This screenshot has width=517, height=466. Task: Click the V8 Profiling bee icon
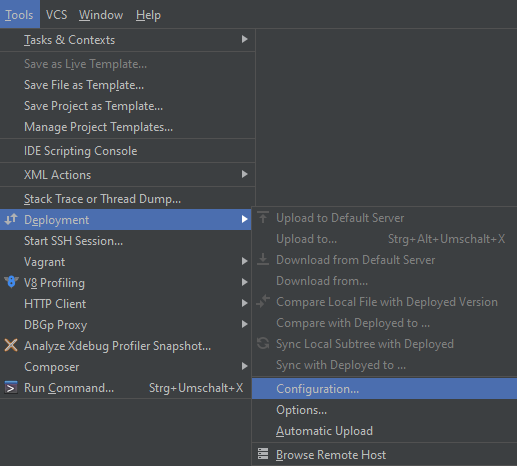click(11, 282)
